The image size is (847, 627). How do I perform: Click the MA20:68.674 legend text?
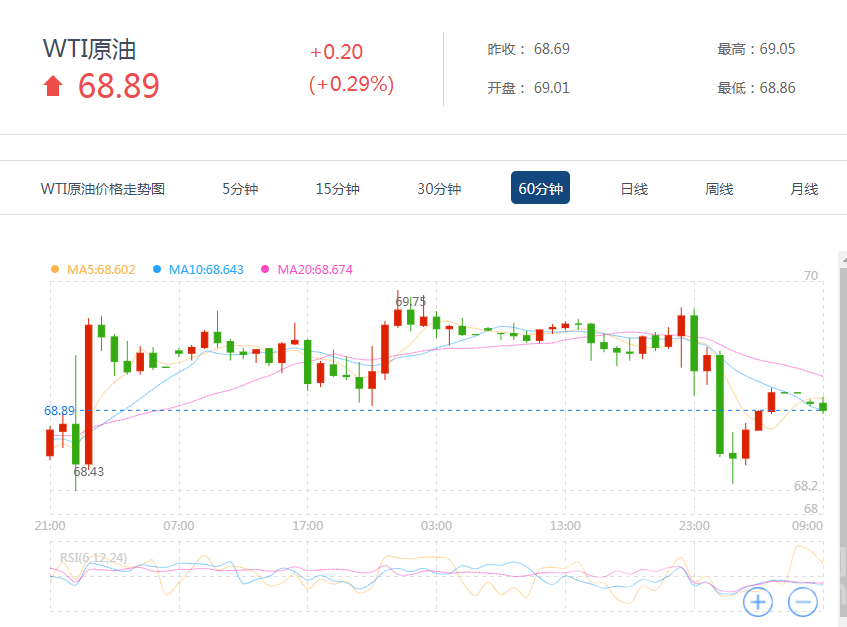(315, 269)
